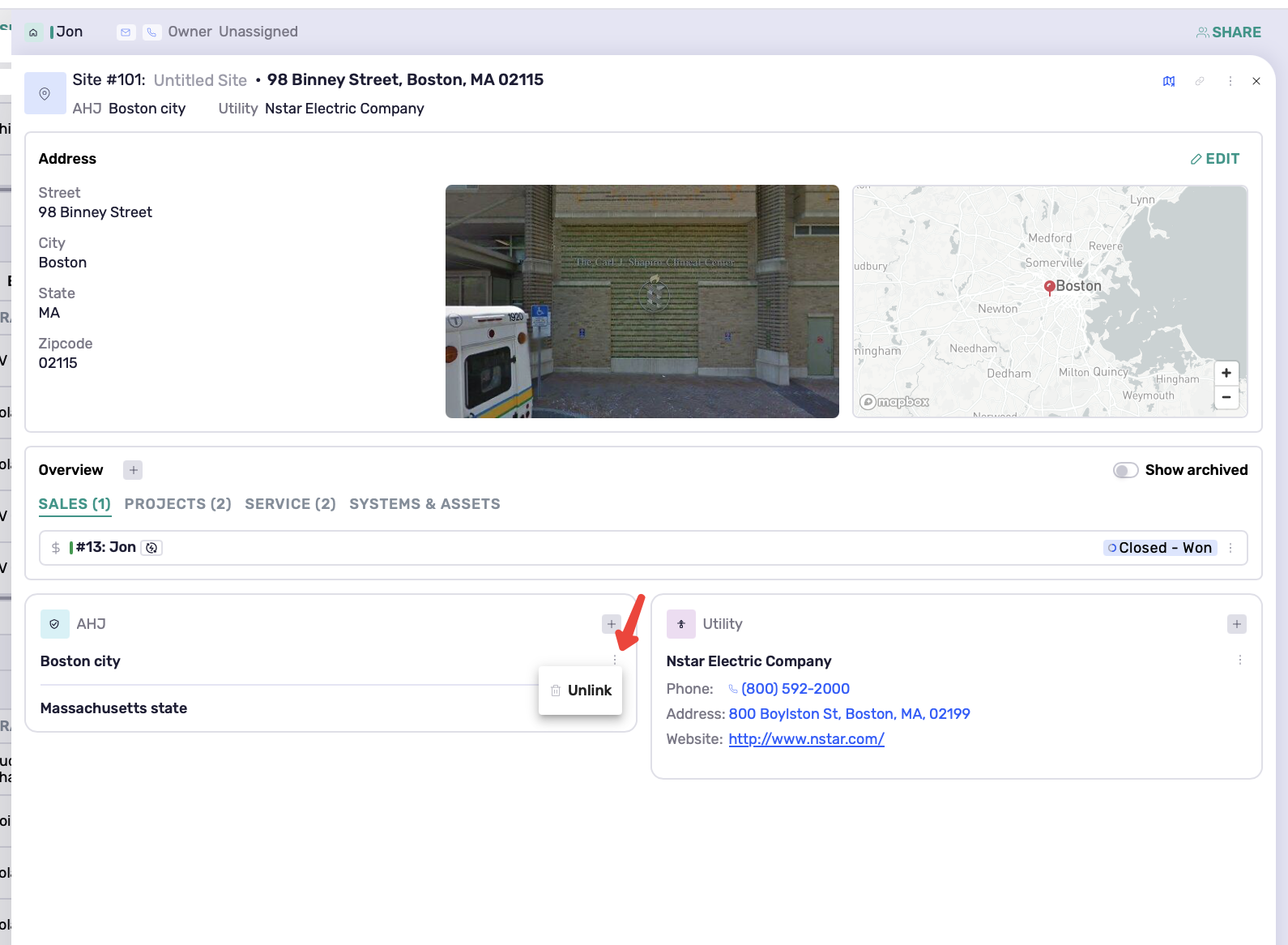Click Utility Nstar Electric Company header label

coord(322,109)
